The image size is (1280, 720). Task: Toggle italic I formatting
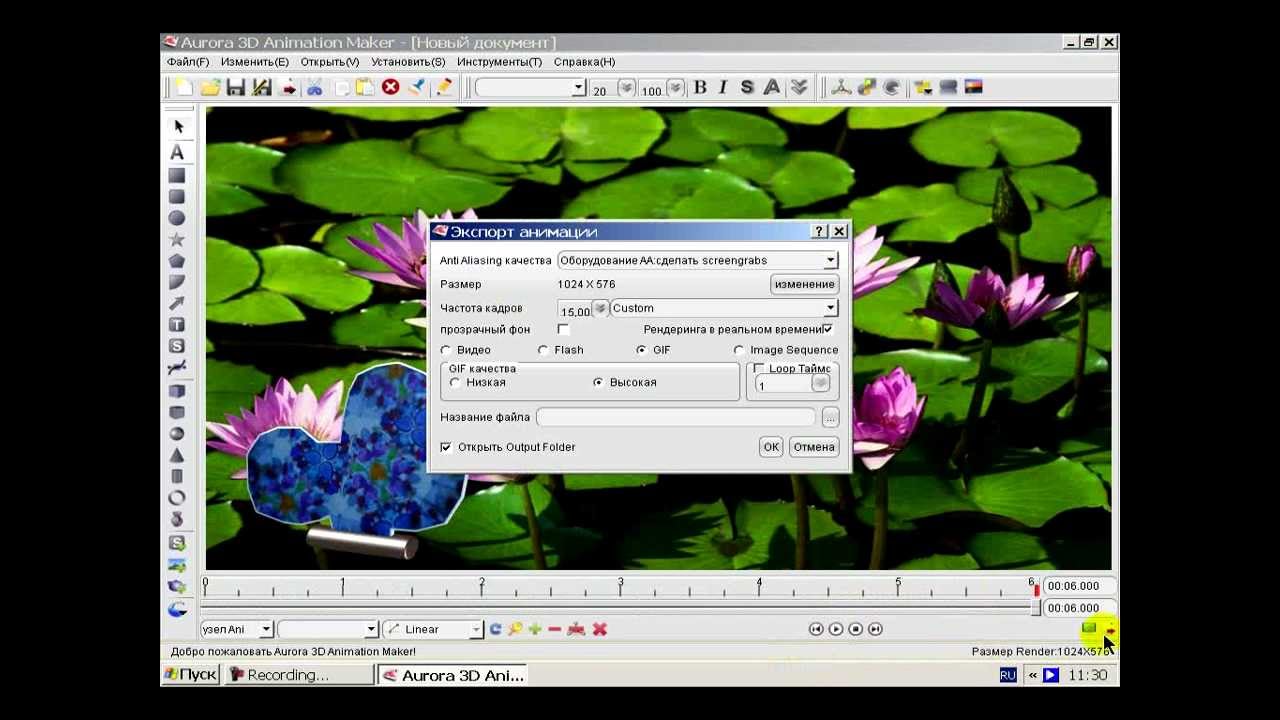pyautogui.click(x=723, y=88)
